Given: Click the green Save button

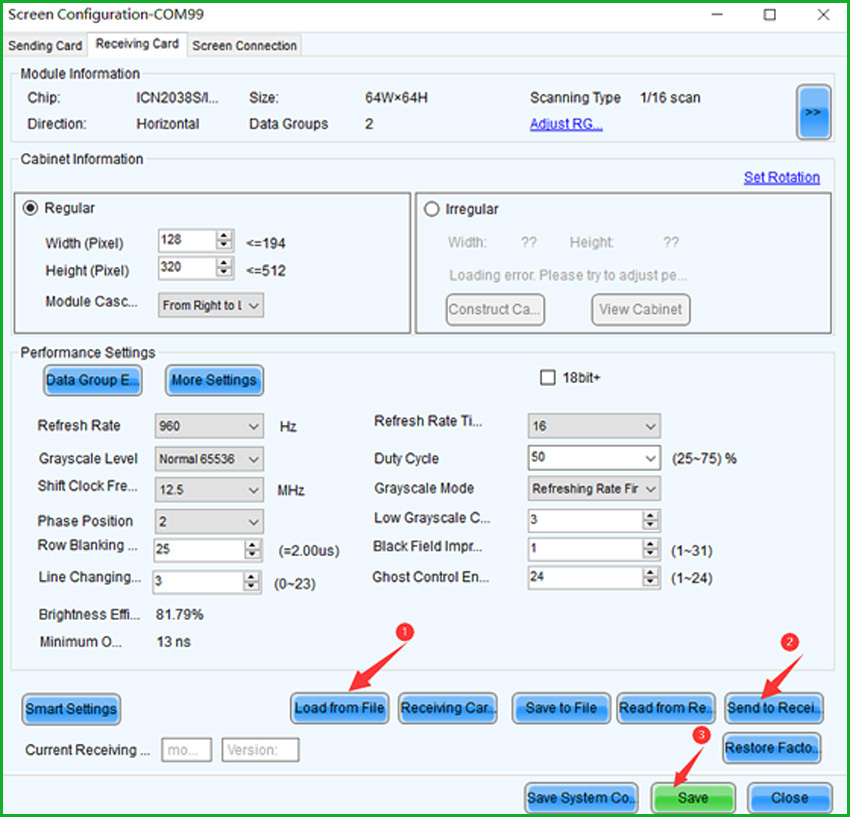Looking at the screenshot, I should (693, 797).
